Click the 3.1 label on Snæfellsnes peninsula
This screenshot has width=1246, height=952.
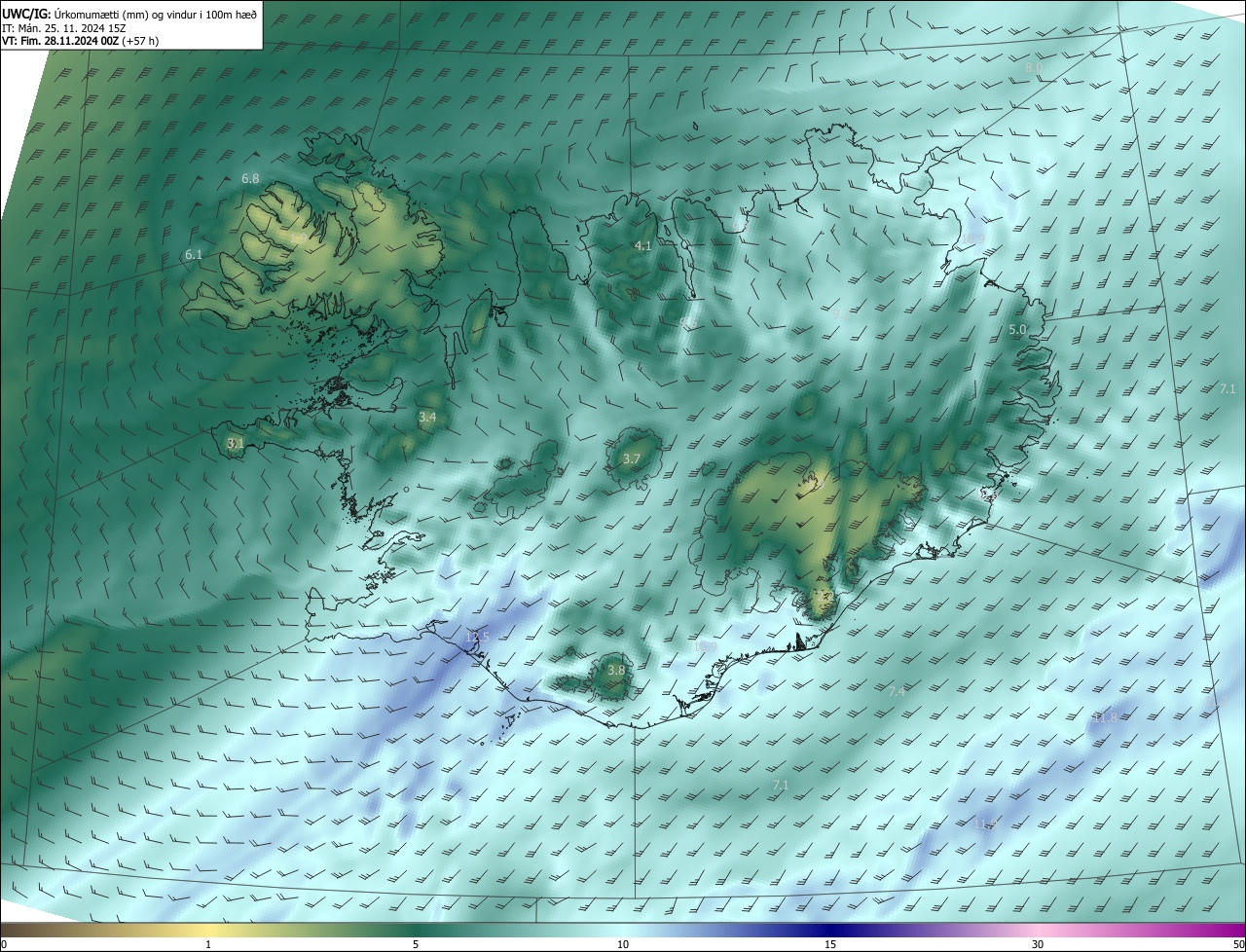point(235,444)
